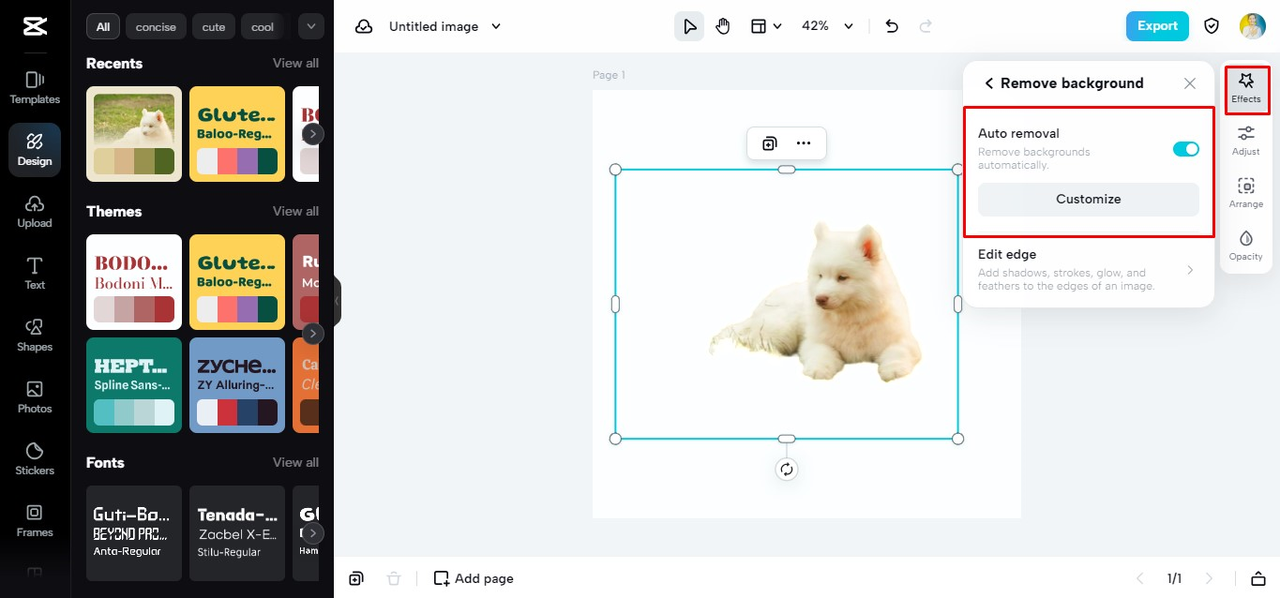Show next Fonts items arrow

coord(313,533)
